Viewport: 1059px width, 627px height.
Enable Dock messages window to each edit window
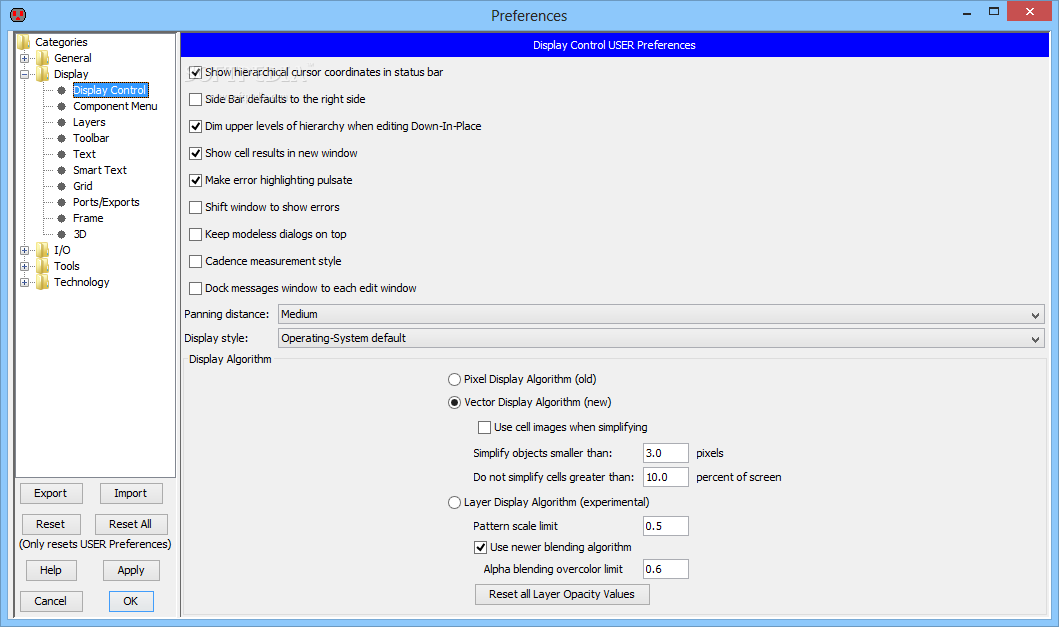195,289
